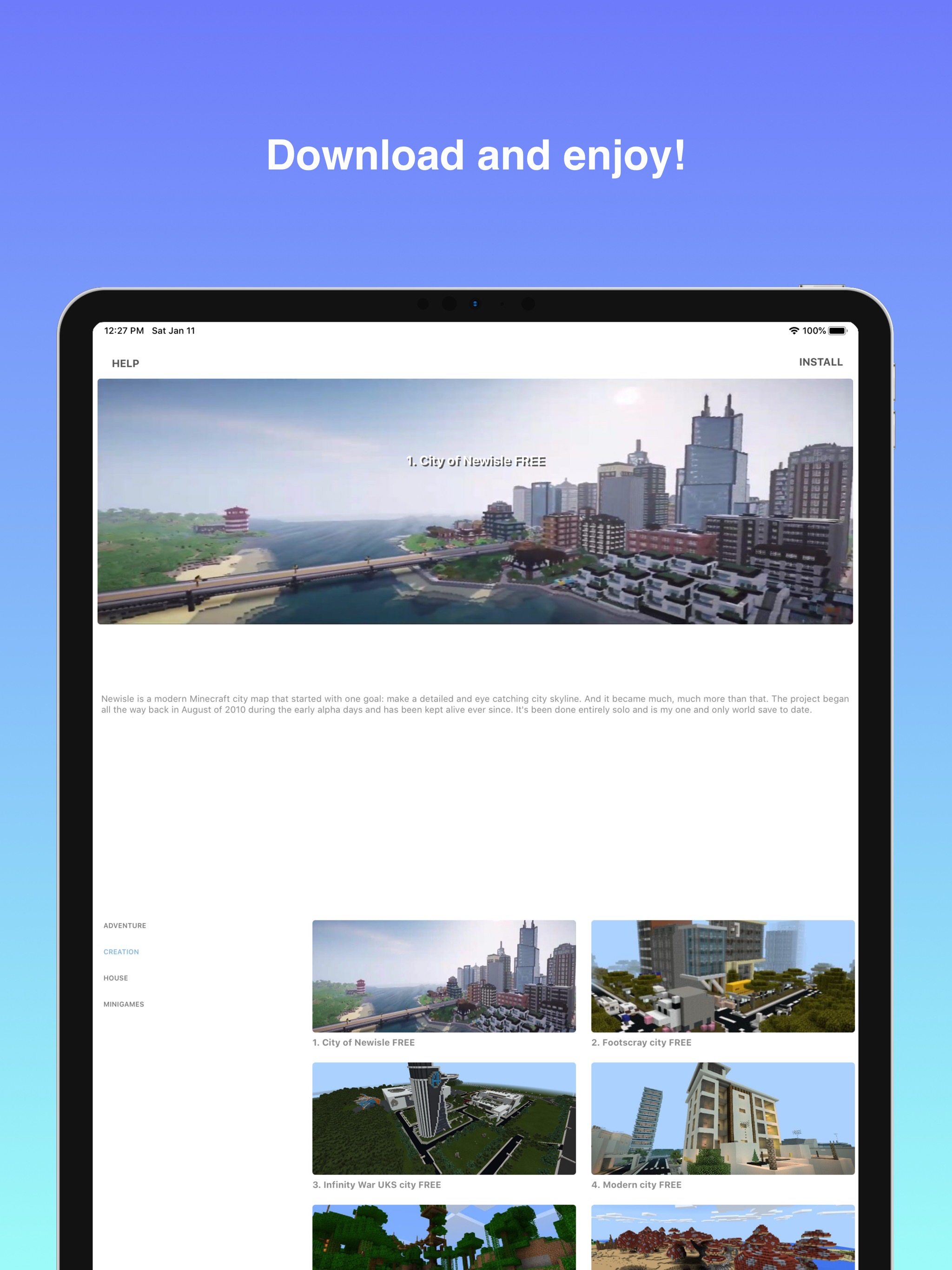Click '4. Modern city FREE' label
952x1270 pixels.
636,1184
